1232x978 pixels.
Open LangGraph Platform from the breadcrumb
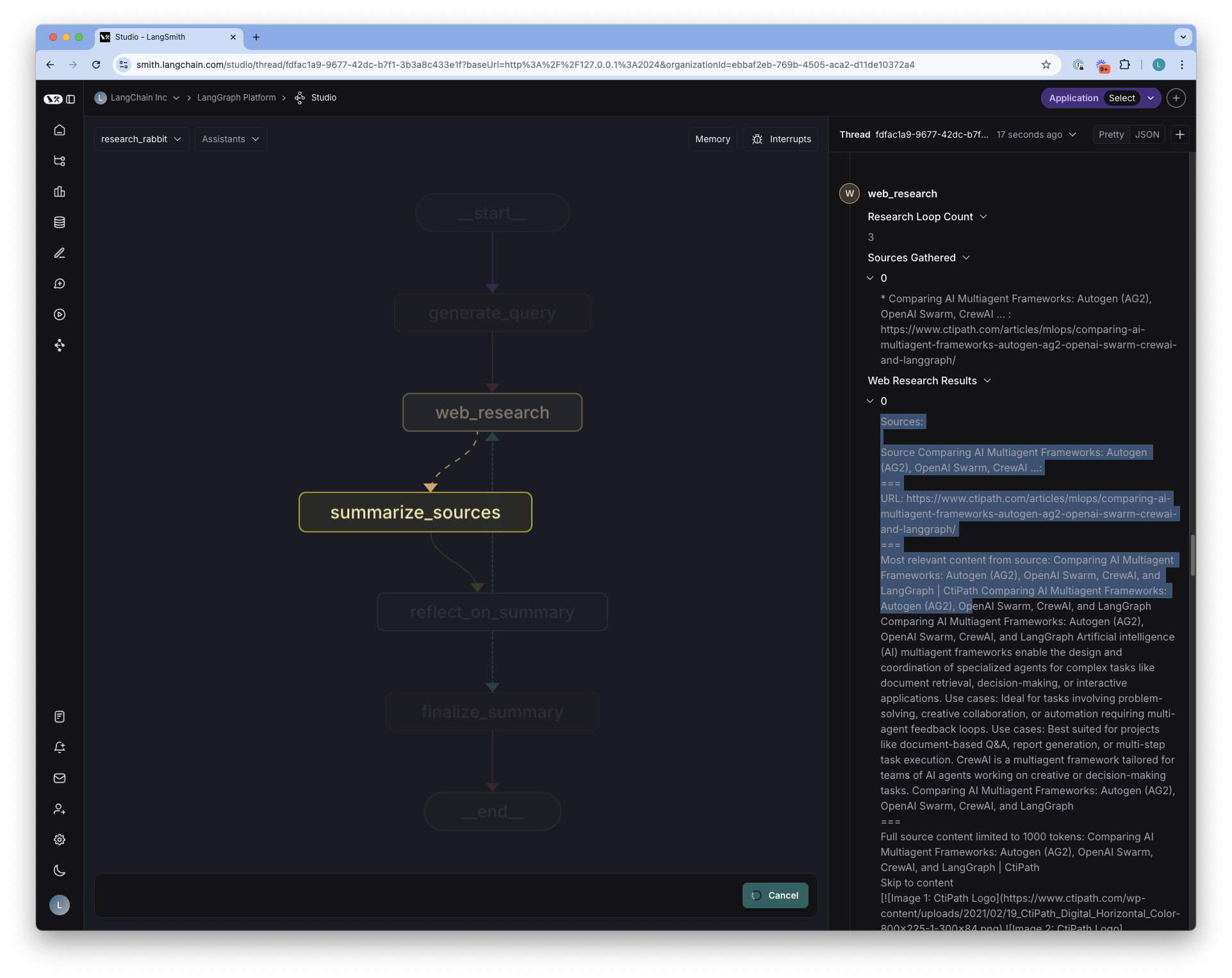pyautogui.click(x=236, y=97)
